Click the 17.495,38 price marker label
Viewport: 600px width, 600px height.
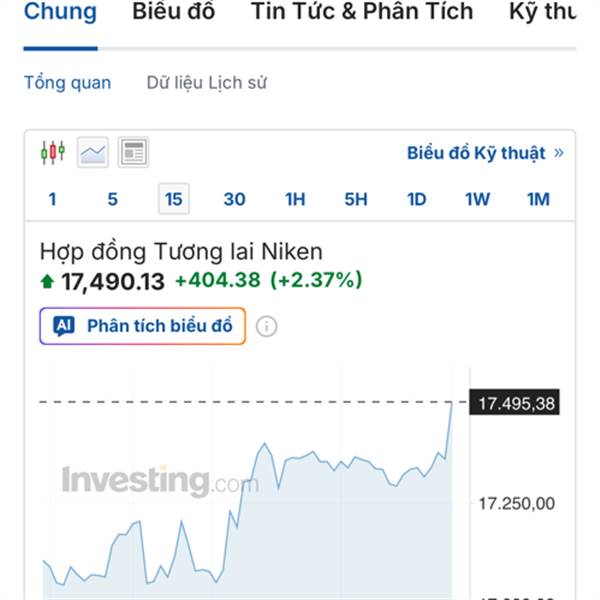pos(516,403)
